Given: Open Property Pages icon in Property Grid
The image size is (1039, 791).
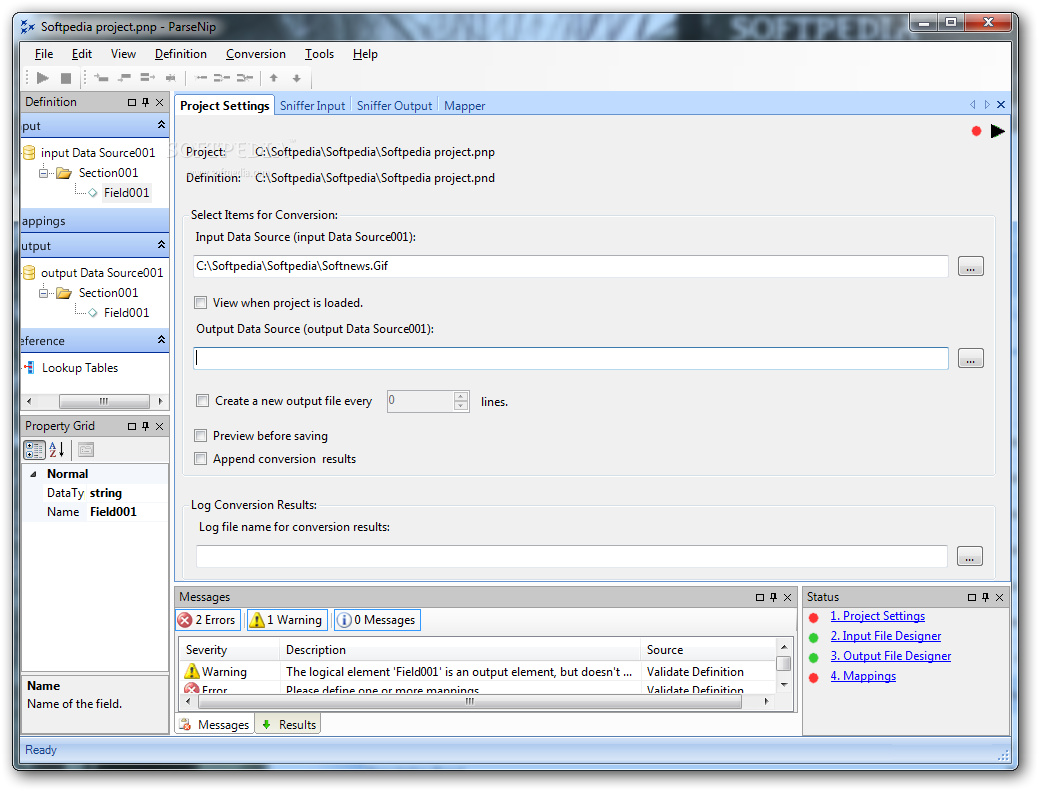Looking at the screenshot, I should click(x=86, y=450).
